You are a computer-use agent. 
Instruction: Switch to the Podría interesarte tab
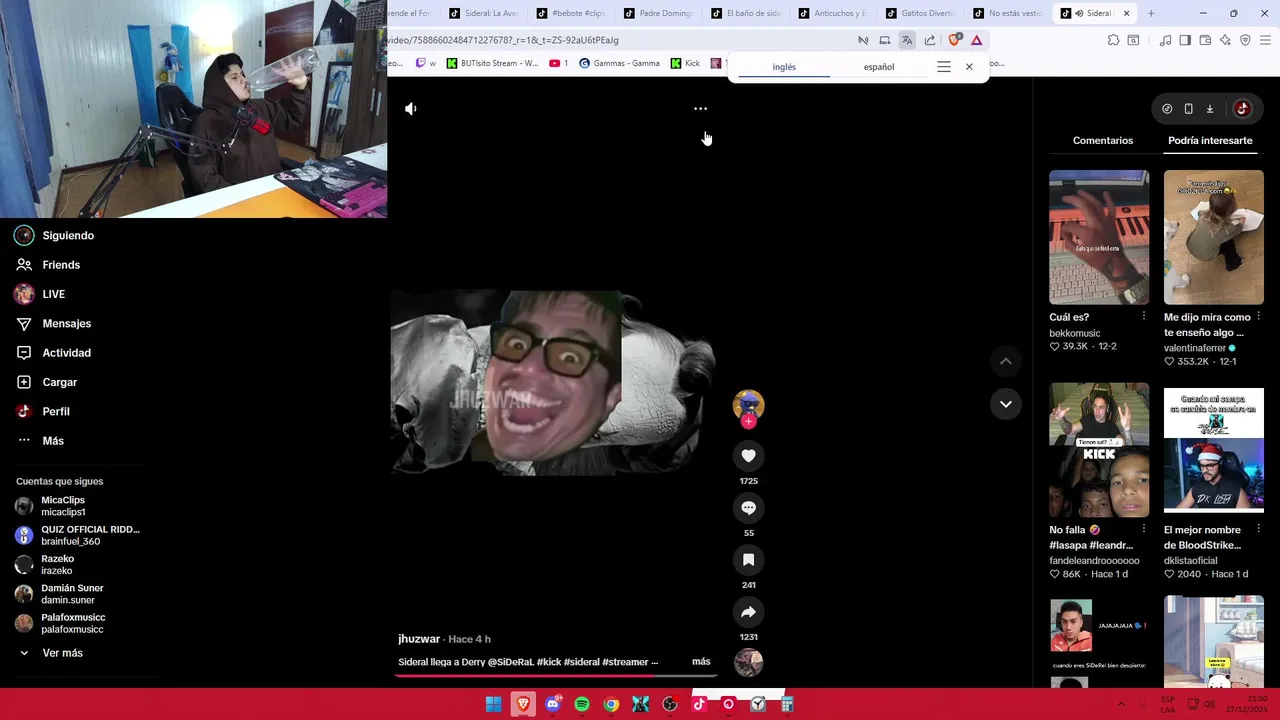point(1210,140)
